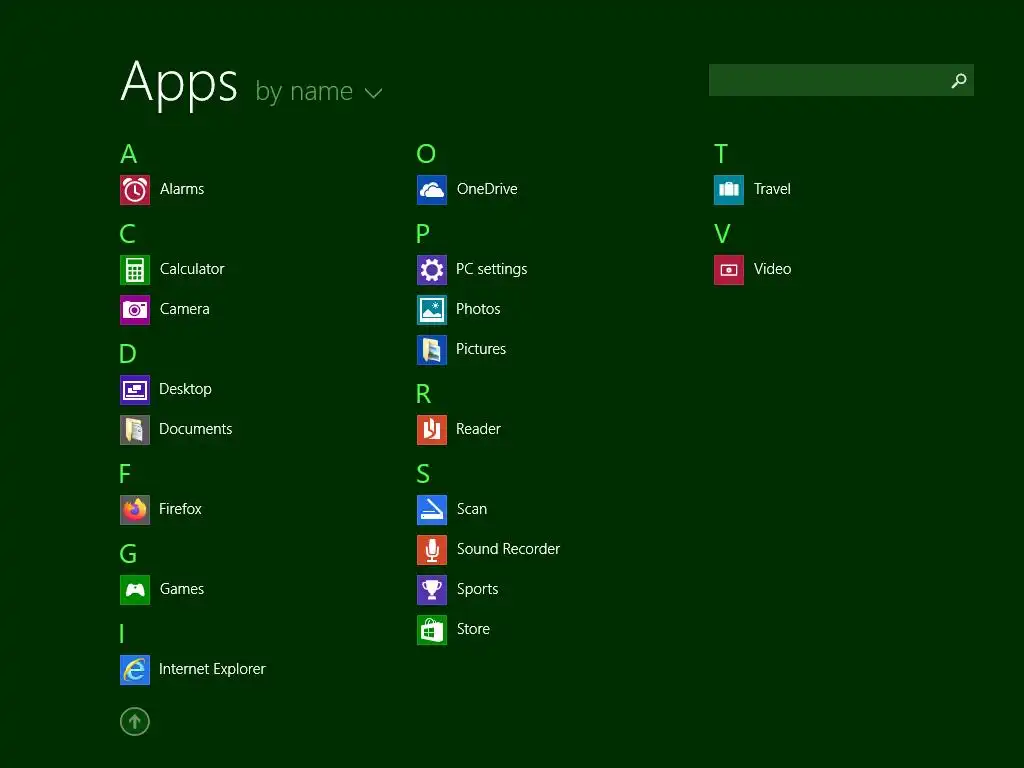Click the 'Calculator' label text
Screen dimensions: 1024x768
coord(192,269)
